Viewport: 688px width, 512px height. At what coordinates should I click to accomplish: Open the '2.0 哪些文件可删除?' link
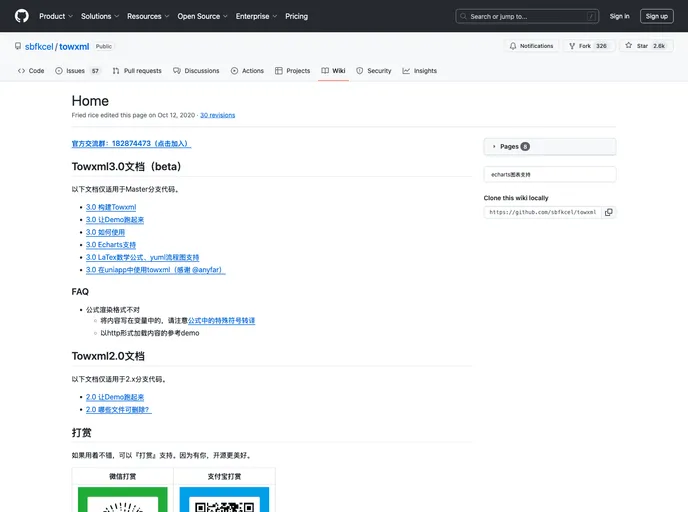pos(118,410)
